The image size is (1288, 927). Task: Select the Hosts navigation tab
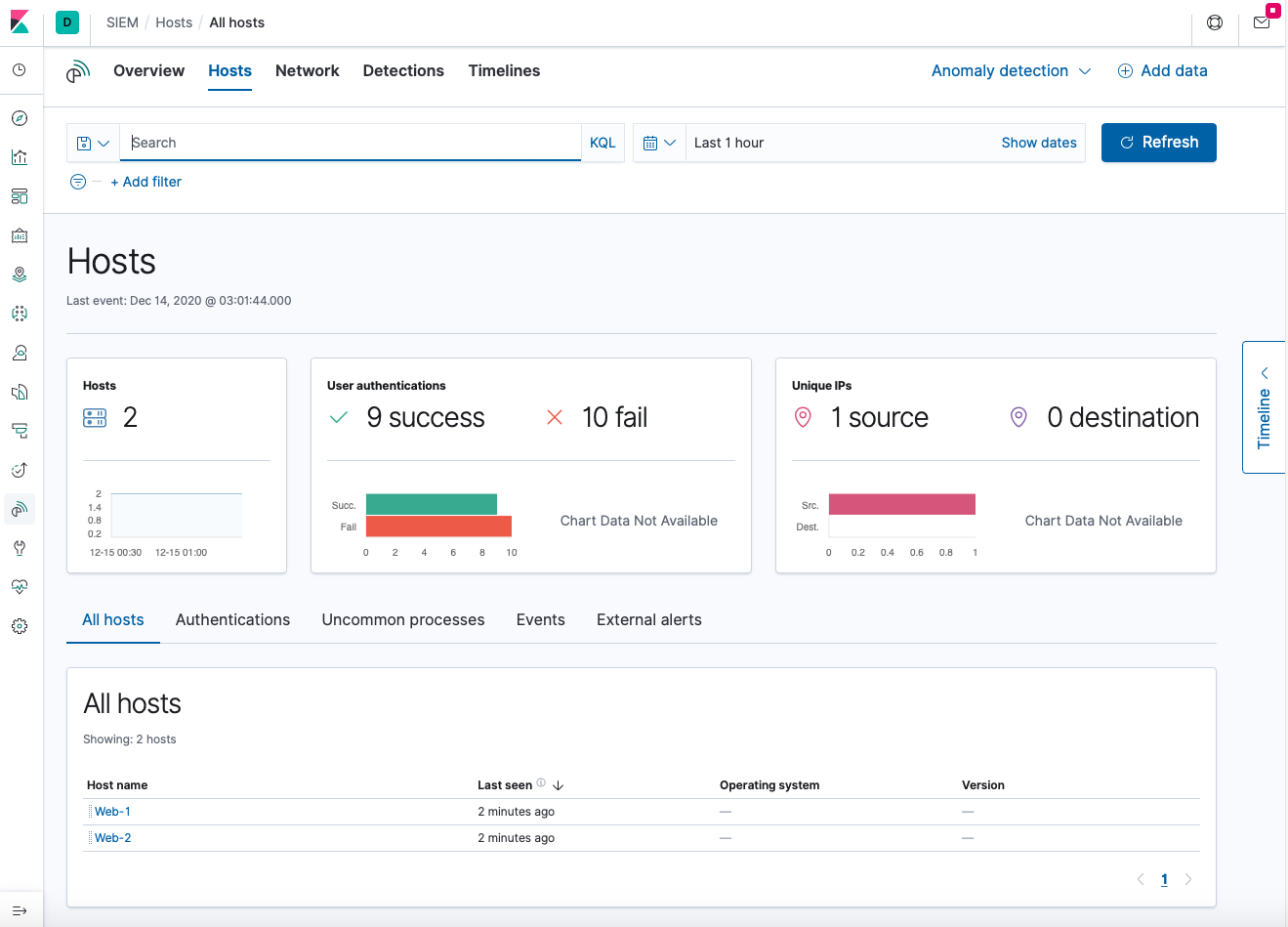point(230,71)
